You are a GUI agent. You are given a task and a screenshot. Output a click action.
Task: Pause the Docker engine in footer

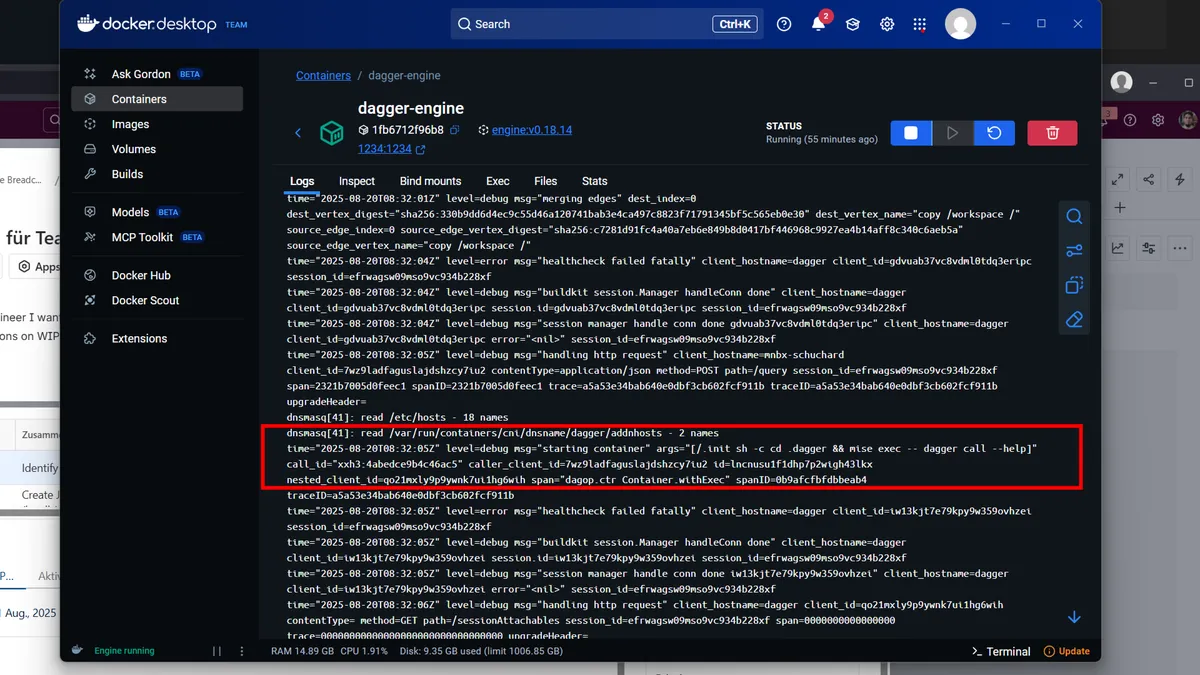(x=217, y=651)
